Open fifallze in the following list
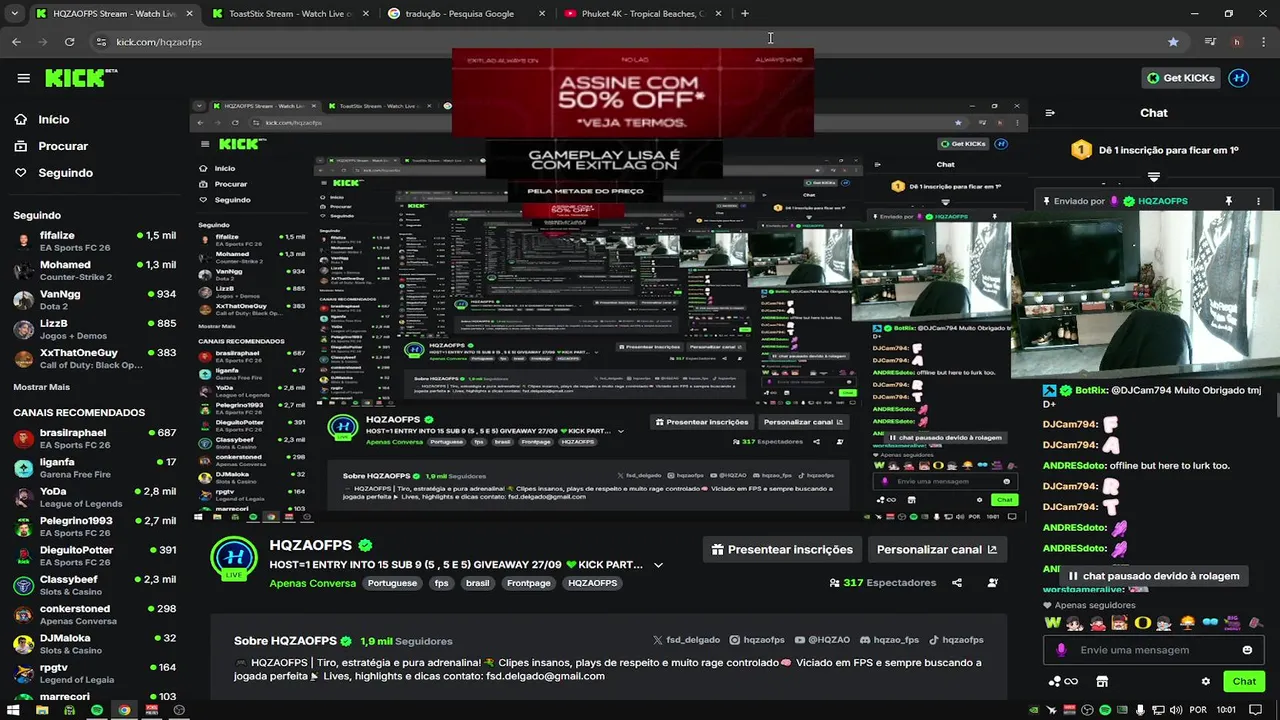The width and height of the screenshot is (1280, 720). pos(93,241)
